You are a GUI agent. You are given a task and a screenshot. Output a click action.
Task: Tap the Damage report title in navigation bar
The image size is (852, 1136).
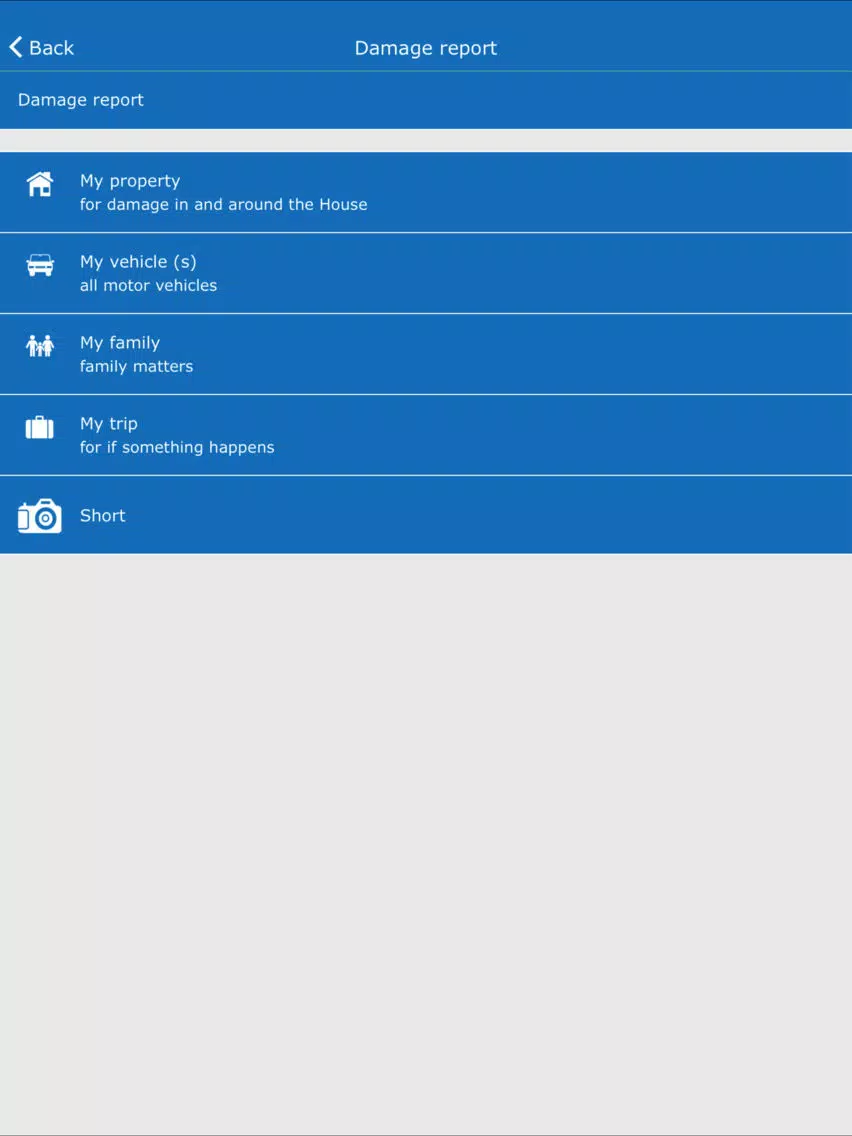[x=426, y=48]
